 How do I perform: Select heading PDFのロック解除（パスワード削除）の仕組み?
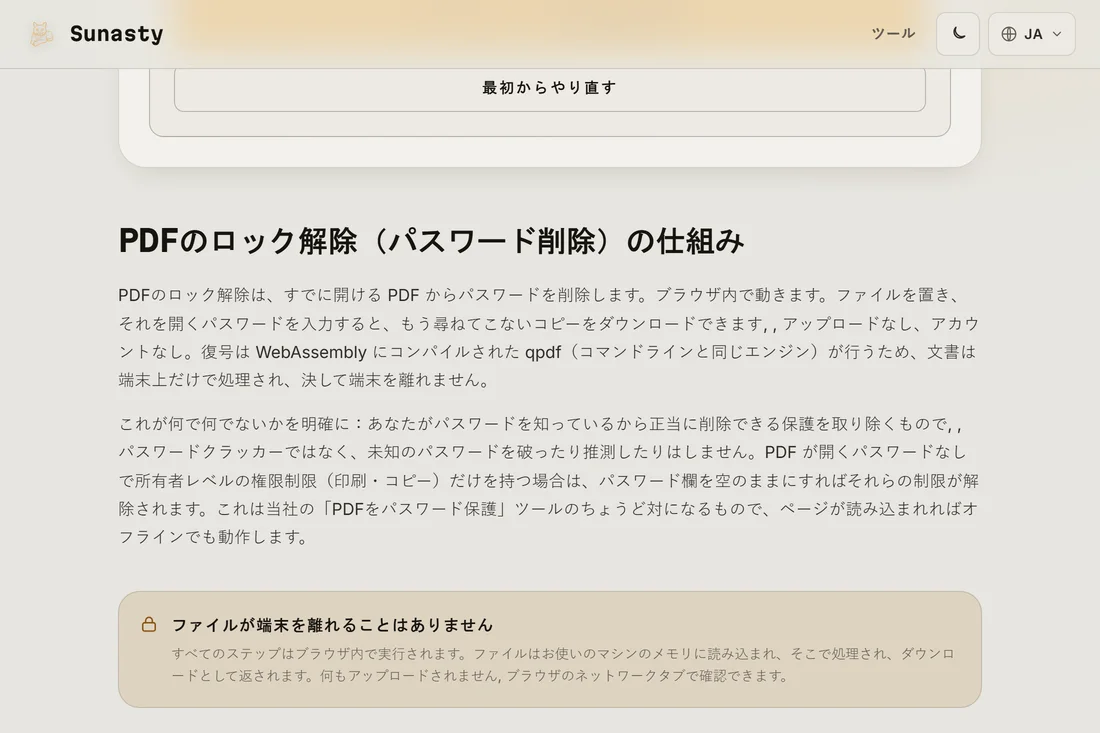click(431, 241)
